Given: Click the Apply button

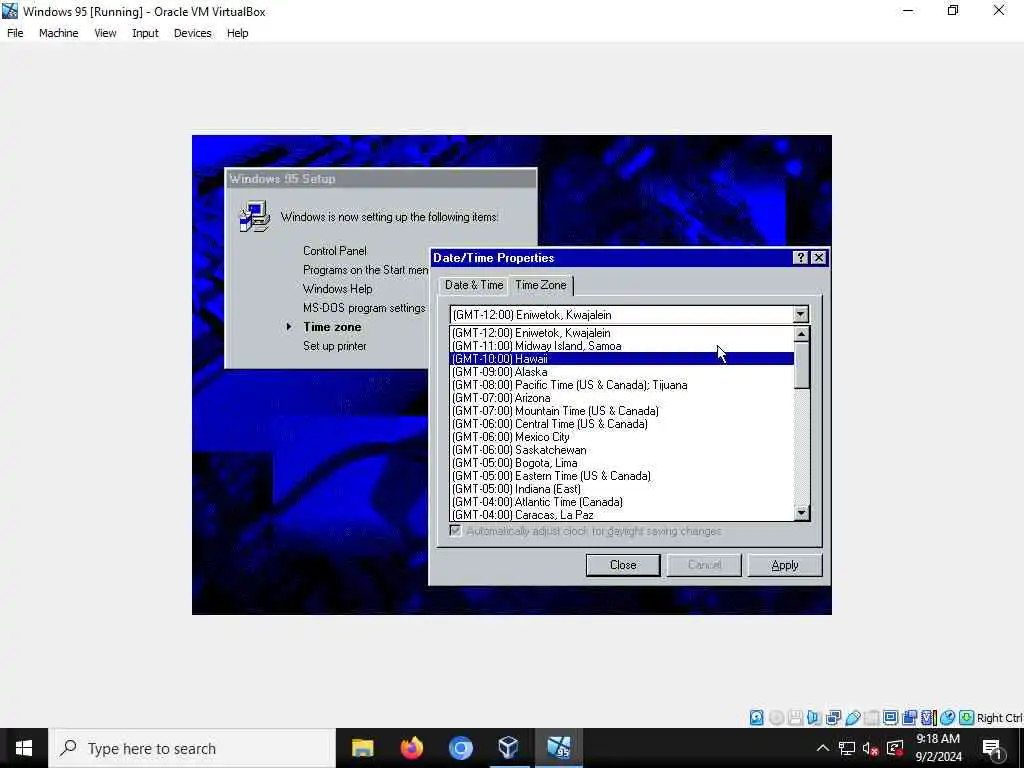Looking at the screenshot, I should [784, 565].
